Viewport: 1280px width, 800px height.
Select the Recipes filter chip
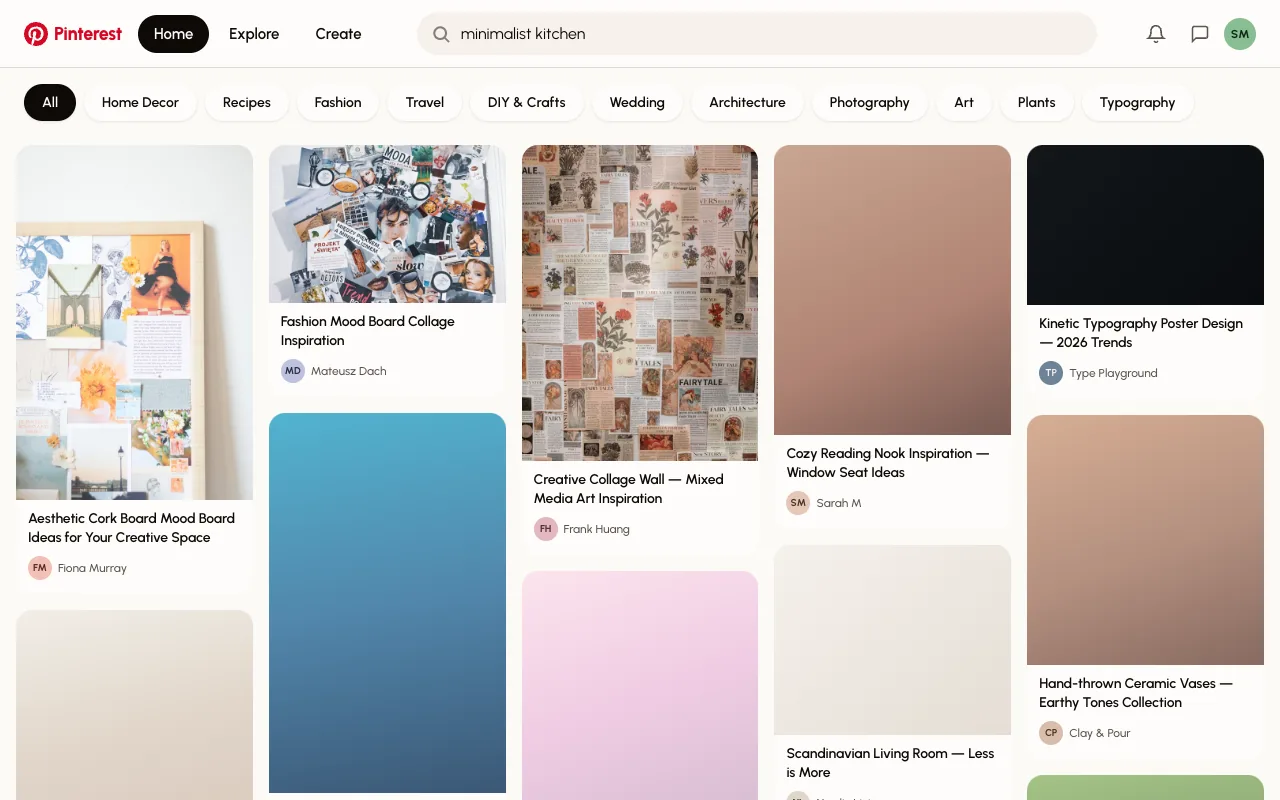(246, 102)
